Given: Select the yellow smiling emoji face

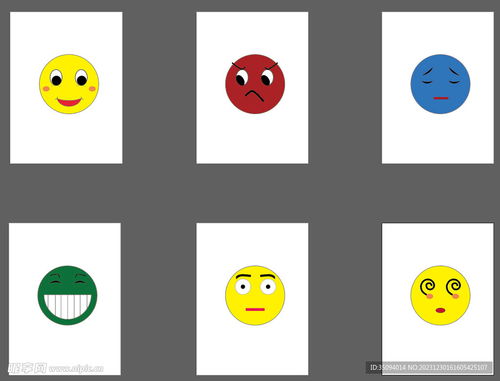Looking at the screenshot, I should coord(69,84).
